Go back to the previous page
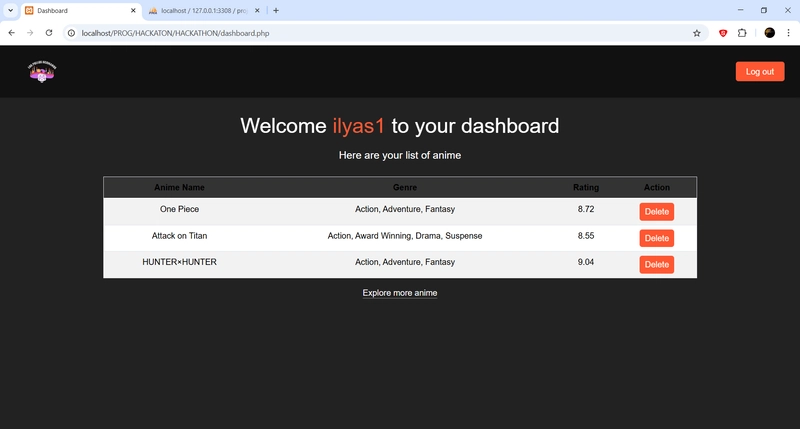 tap(12, 33)
